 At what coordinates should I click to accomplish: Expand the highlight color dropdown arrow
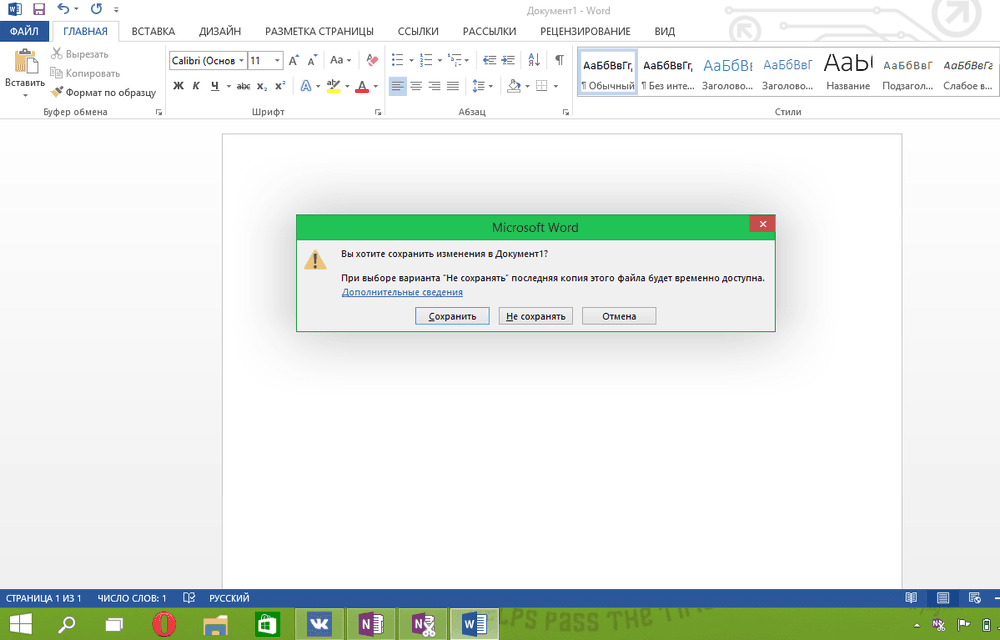[x=347, y=86]
